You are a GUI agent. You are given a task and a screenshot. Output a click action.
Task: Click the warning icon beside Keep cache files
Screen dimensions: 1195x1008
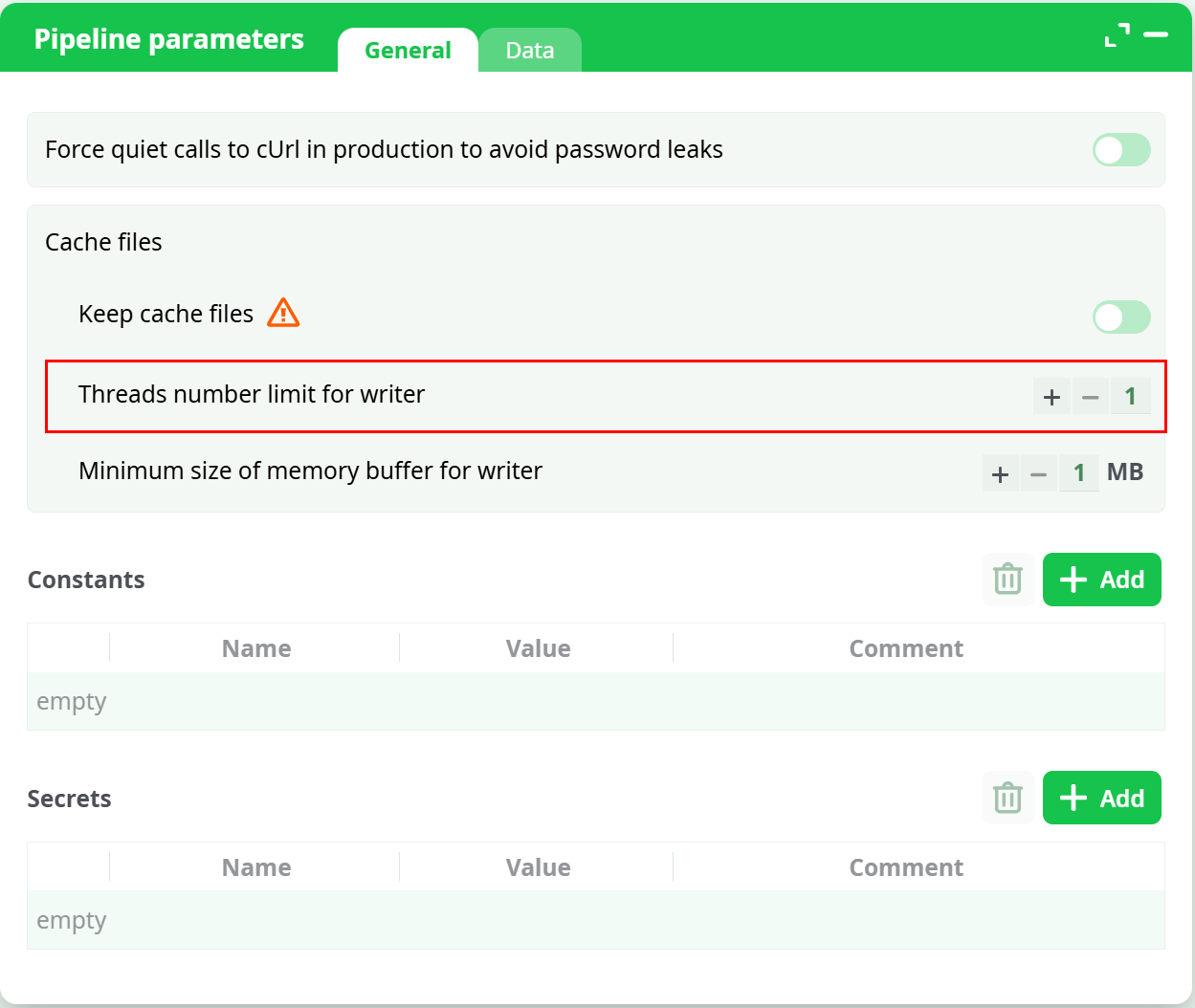tap(283, 313)
